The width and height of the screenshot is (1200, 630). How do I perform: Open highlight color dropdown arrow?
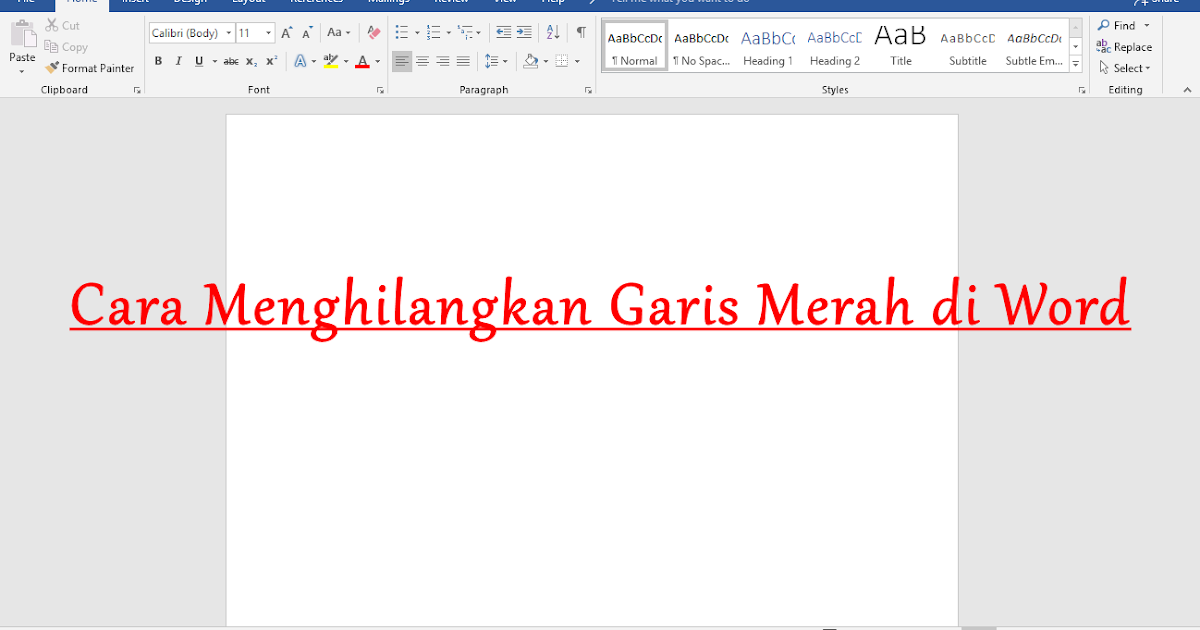tap(346, 61)
